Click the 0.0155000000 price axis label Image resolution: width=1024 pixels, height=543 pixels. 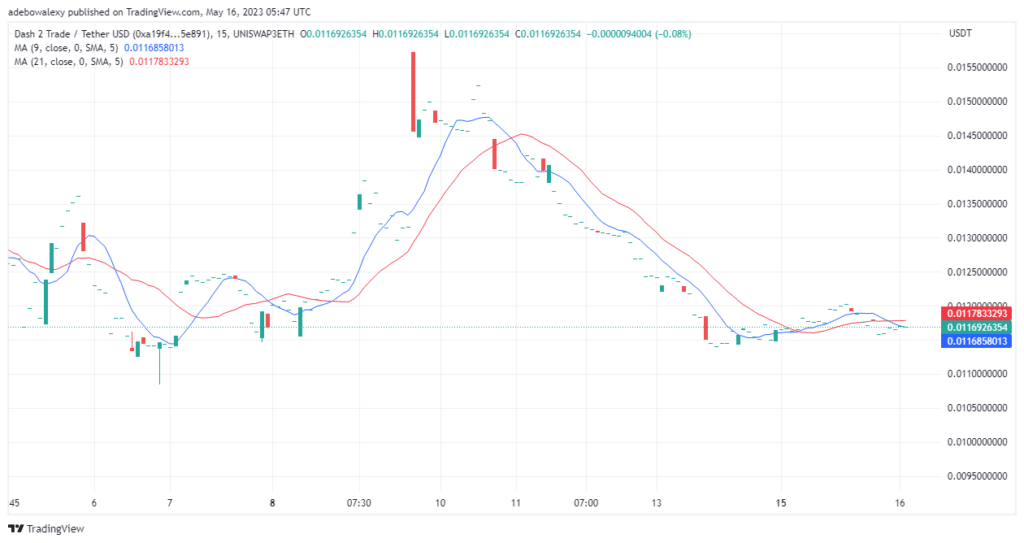pos(977,67)
